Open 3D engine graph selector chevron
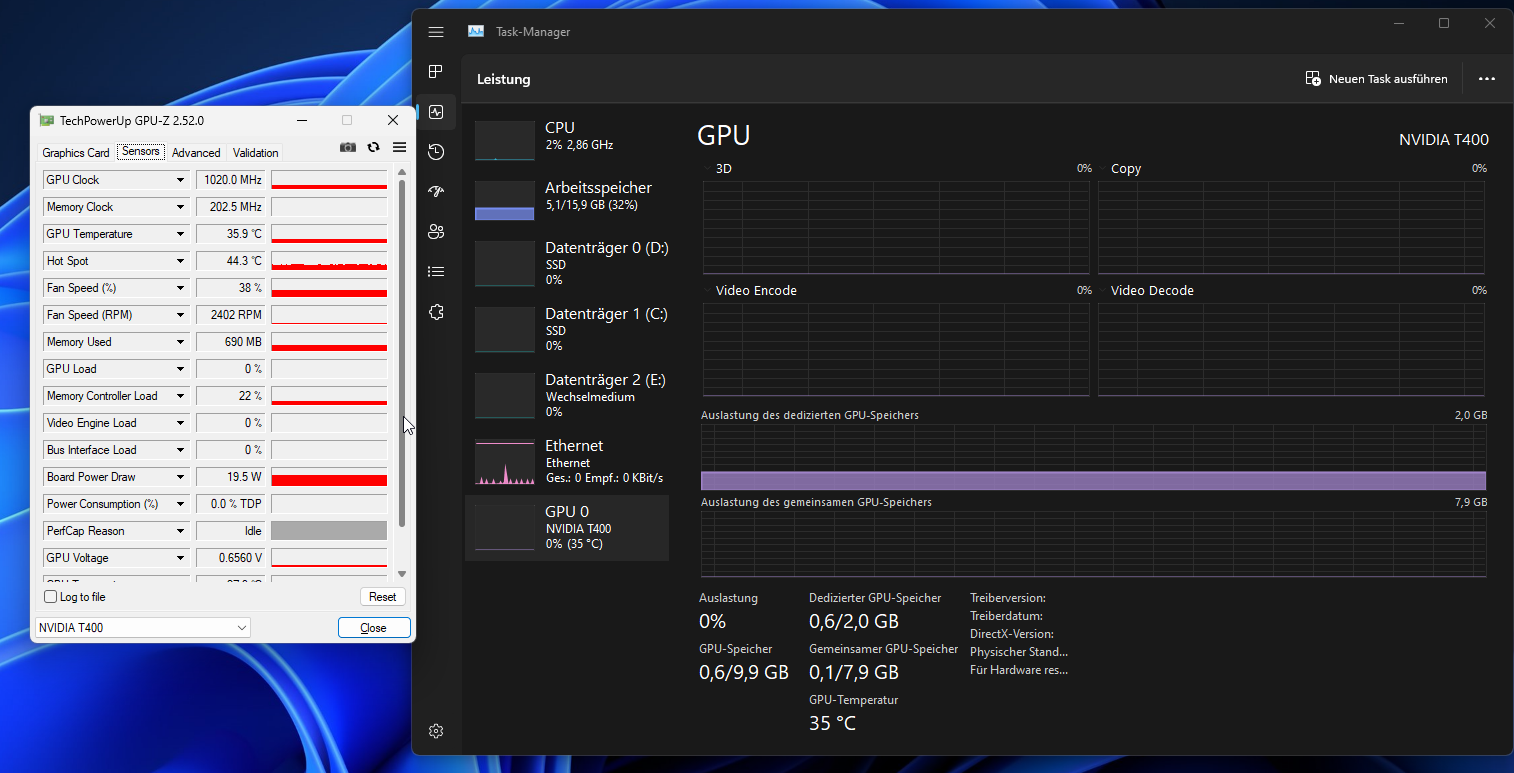The width and height of the screenshot is (1514, 773). pyautogui.click(x=708, y=169)
